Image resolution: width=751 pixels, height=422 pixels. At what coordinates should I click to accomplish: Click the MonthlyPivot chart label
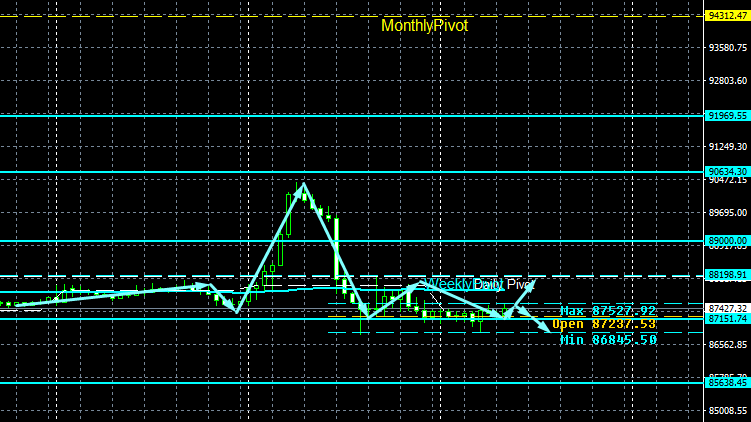[424, 26]
